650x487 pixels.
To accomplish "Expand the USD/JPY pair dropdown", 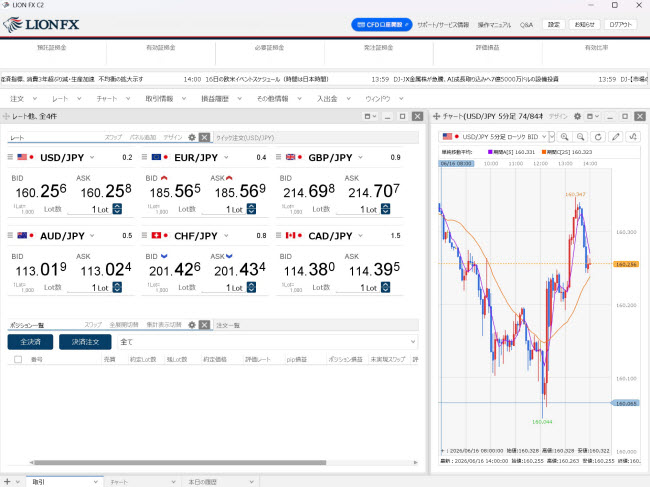I will [x=92, y=157].
